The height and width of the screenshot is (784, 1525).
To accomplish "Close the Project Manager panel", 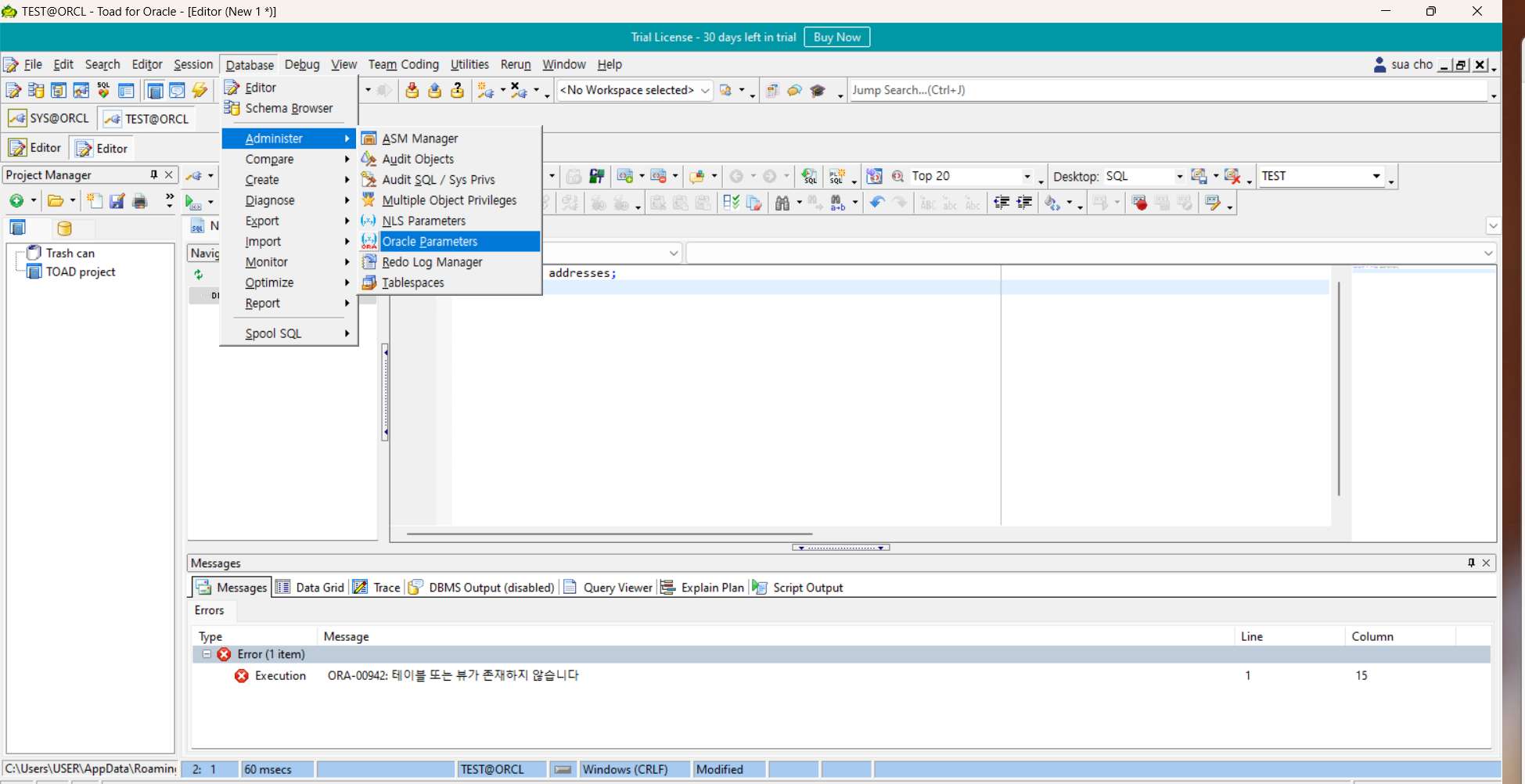I will [x=168, y=174].
